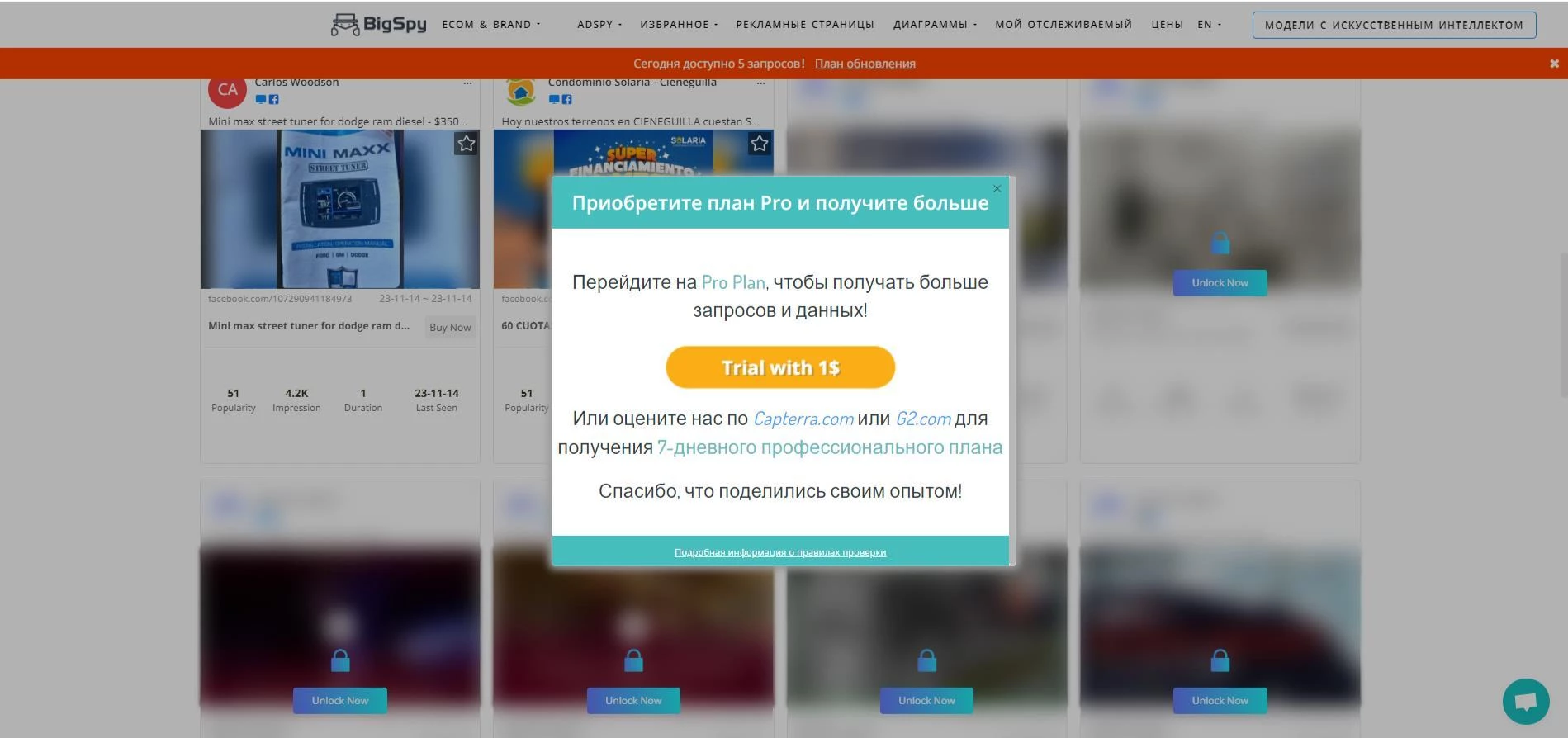Click the Condominio Solaria avatar
Screen dimensions: 1568x738
point(520,91)
